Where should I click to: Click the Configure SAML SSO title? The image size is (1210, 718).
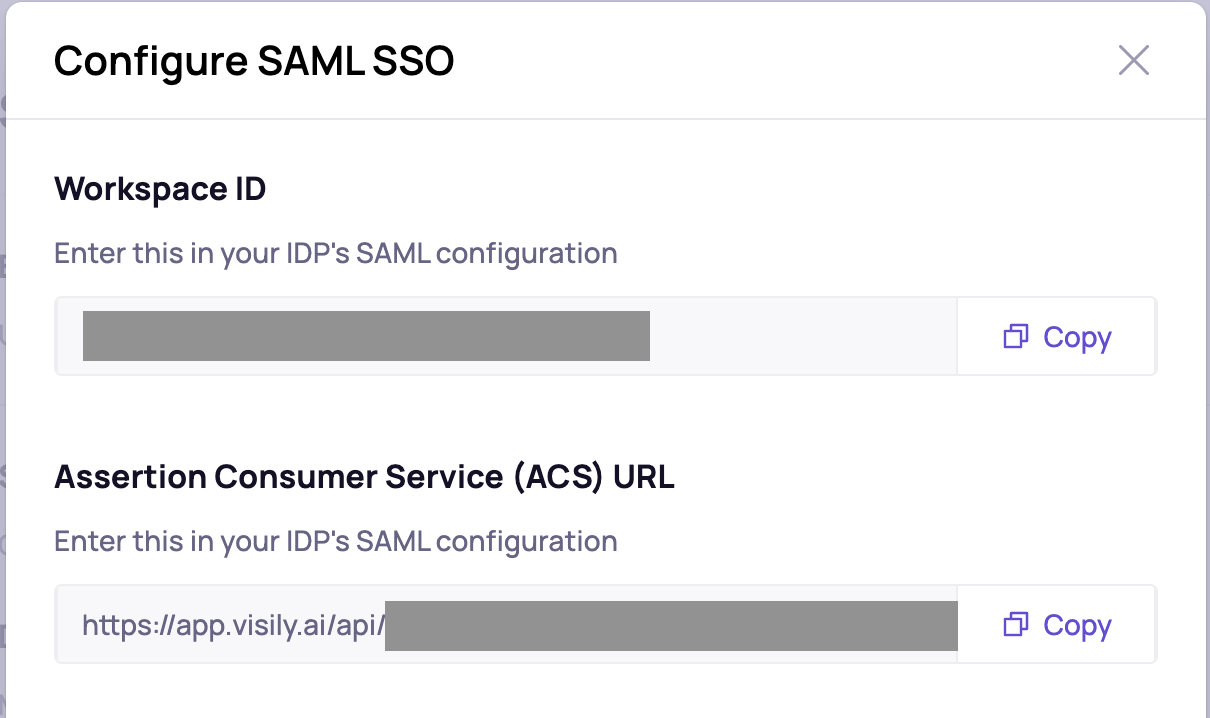click(254, 61)
